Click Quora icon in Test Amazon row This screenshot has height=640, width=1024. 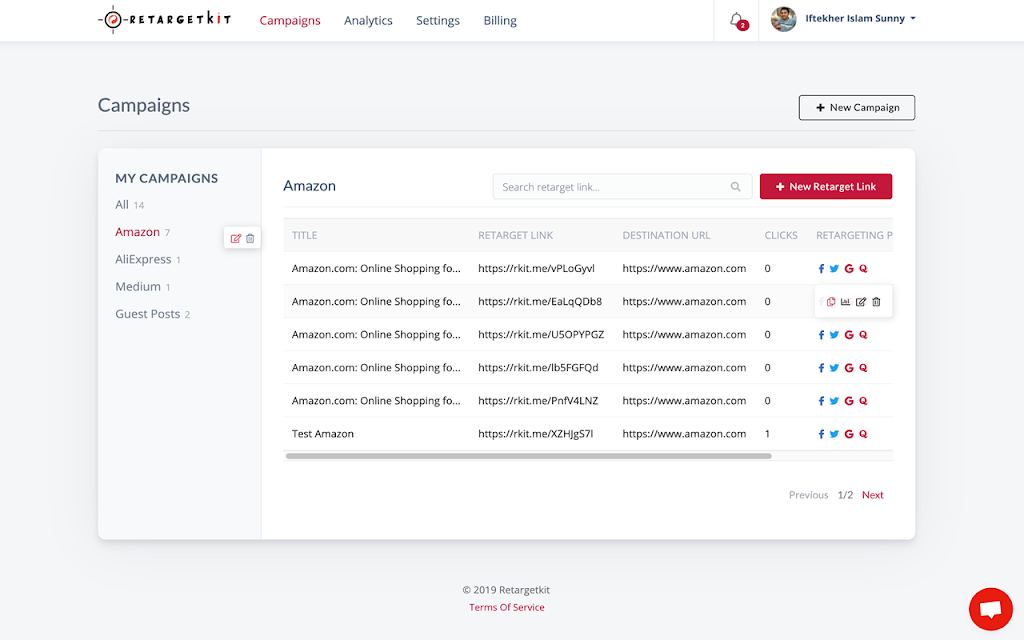[x=863, y=434]
